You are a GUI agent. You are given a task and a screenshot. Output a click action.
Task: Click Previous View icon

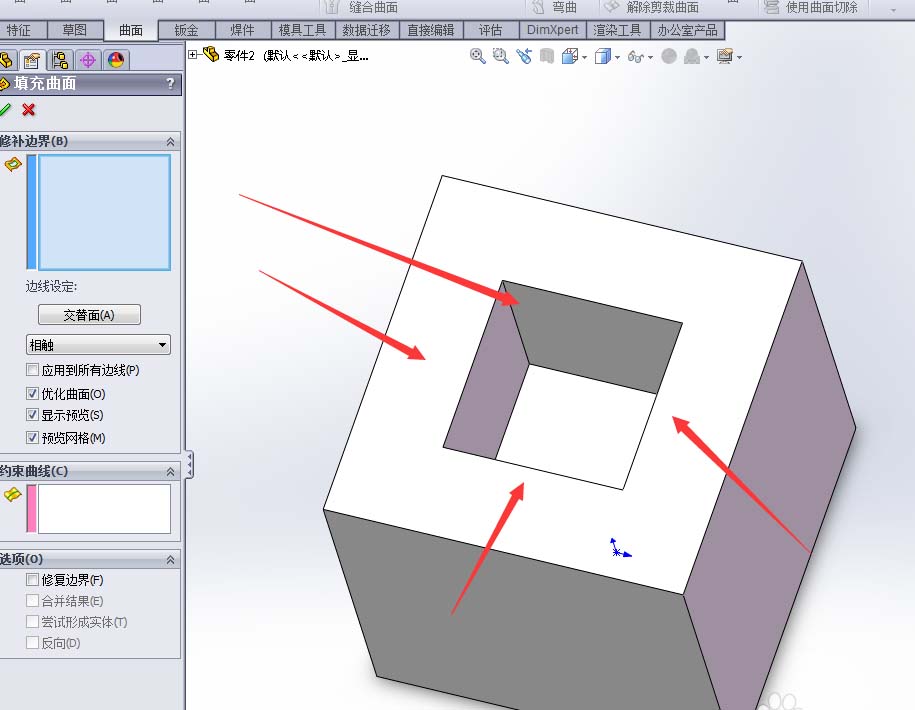(523, 56)
